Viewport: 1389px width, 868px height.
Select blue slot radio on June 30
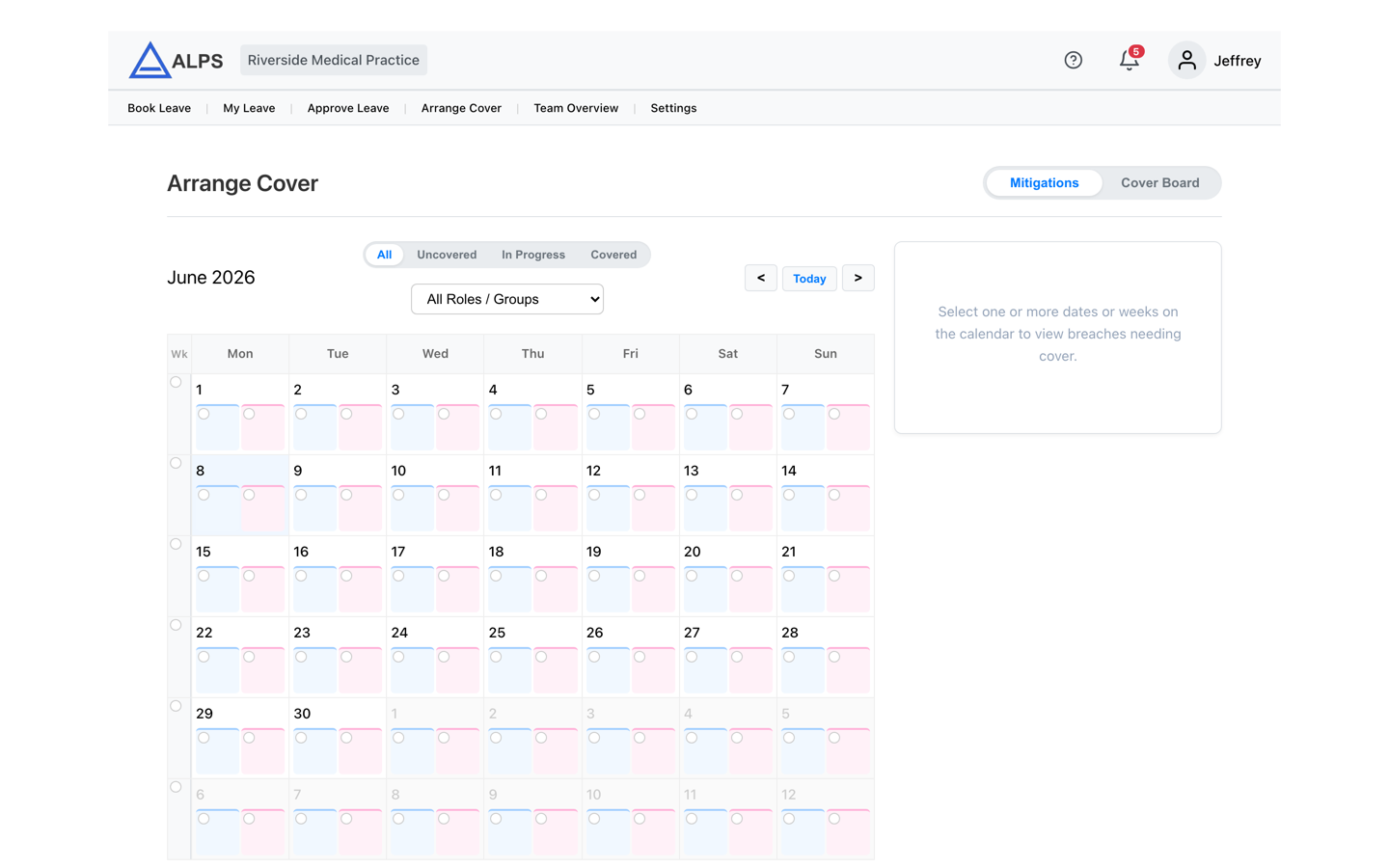click(x=301, y=738)
